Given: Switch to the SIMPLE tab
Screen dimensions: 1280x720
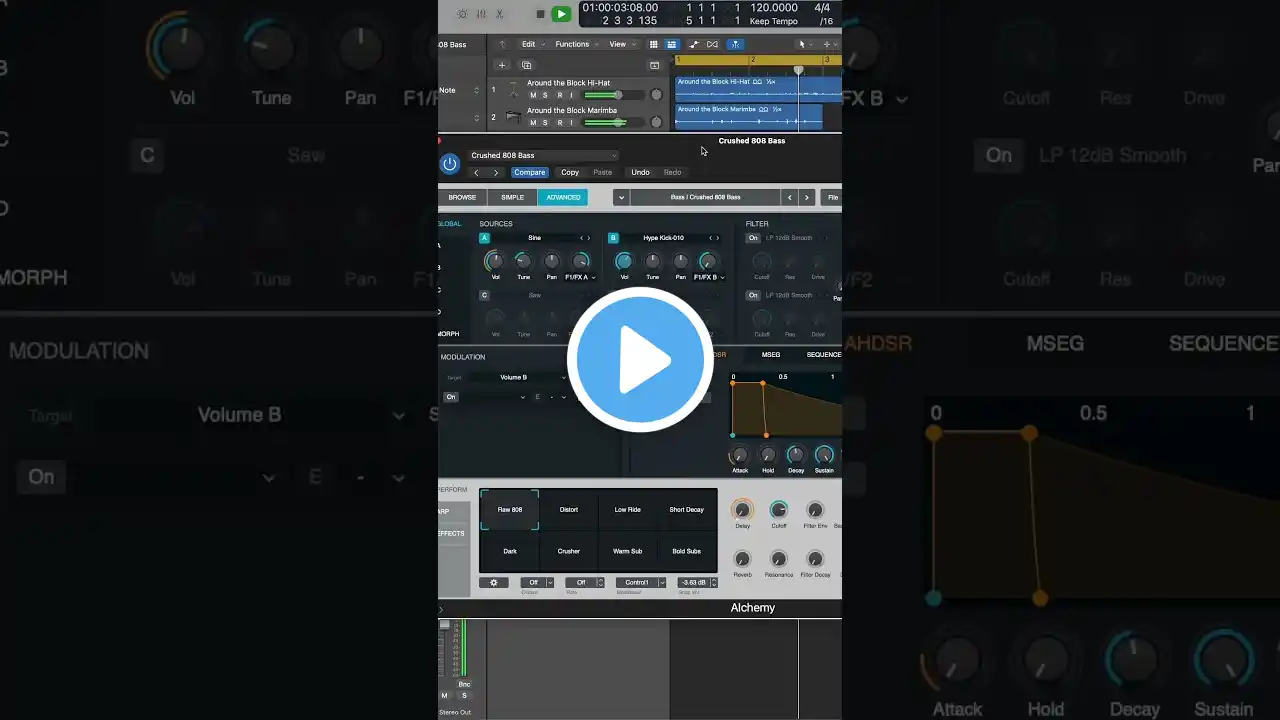Looking at the screenshot, I should [x=512, y=197].
